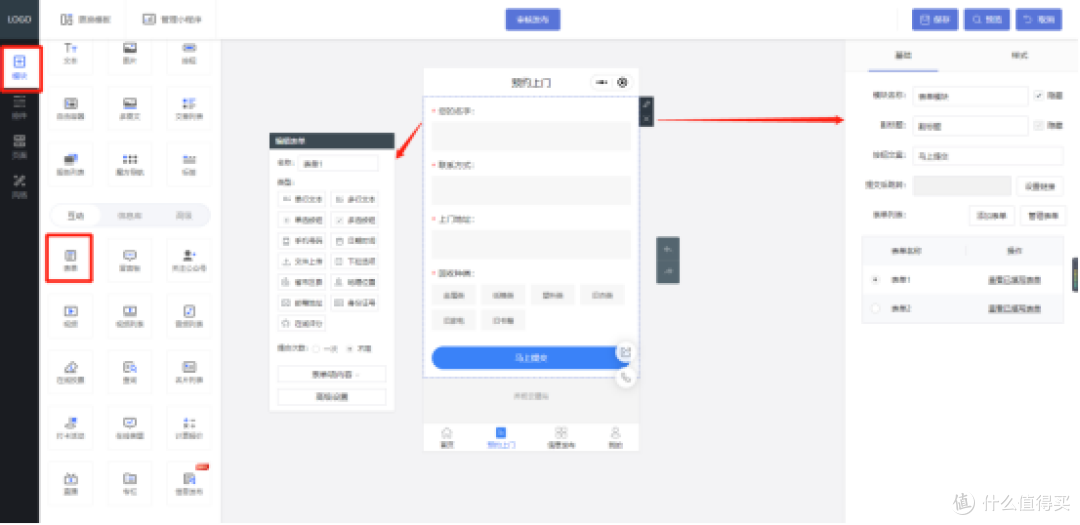The width and height of the screenshot is (1080, 525).
Task: Select the 视频 video module
Action: 70,316
